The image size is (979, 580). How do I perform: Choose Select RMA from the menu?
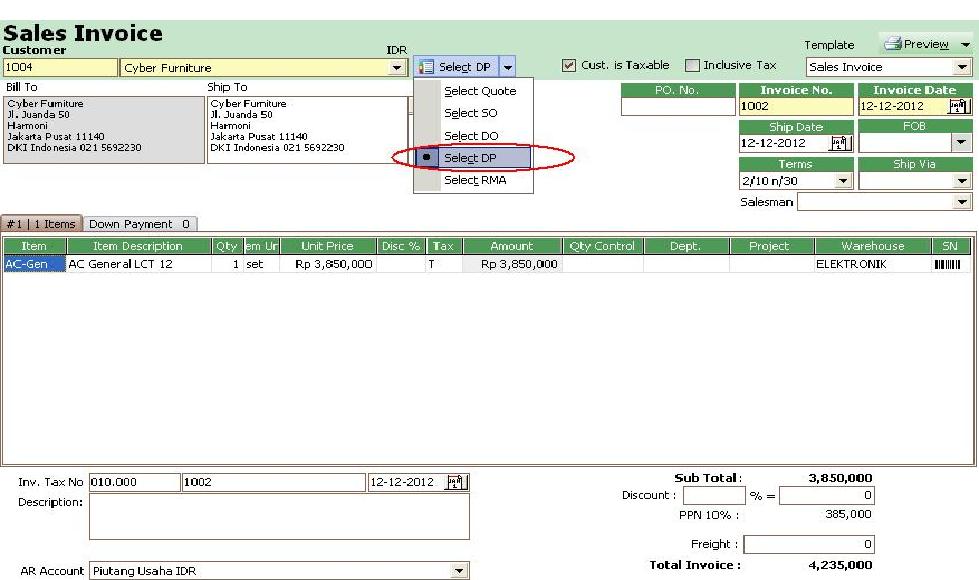pos(474,180)
